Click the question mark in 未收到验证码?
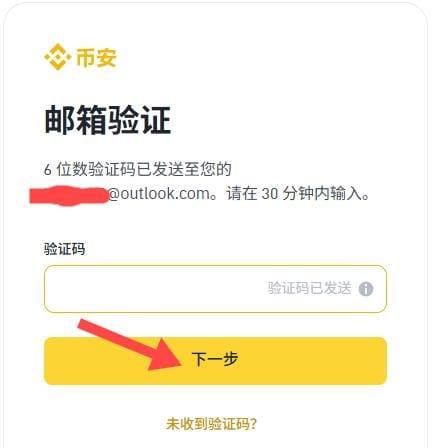This screenshot has height=448, width=432. (x=253, y=424)
